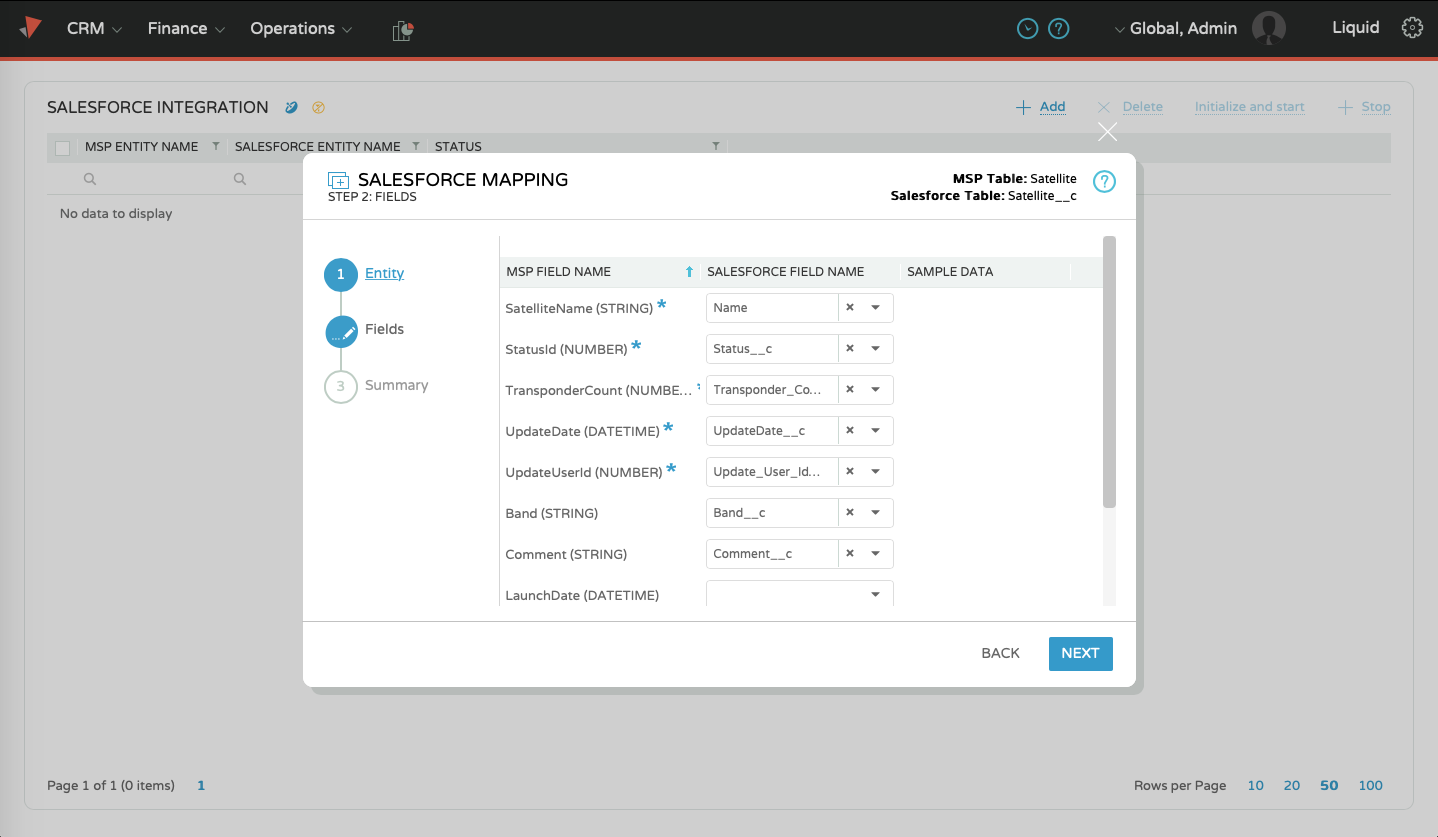Close the Salesforce Mapping dialog with X
This screenshot has height=837, width=1438.
tap(1107, 132)
